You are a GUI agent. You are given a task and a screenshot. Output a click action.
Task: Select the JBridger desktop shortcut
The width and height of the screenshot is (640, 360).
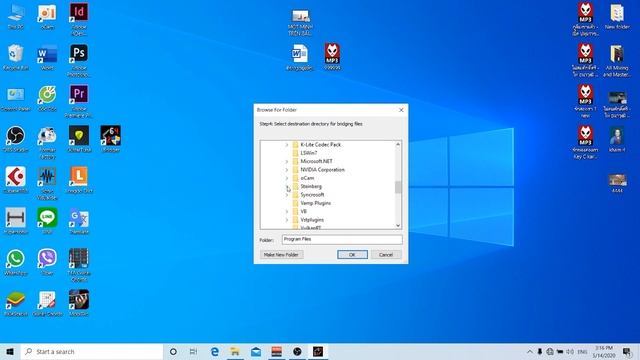coord(111,139)
